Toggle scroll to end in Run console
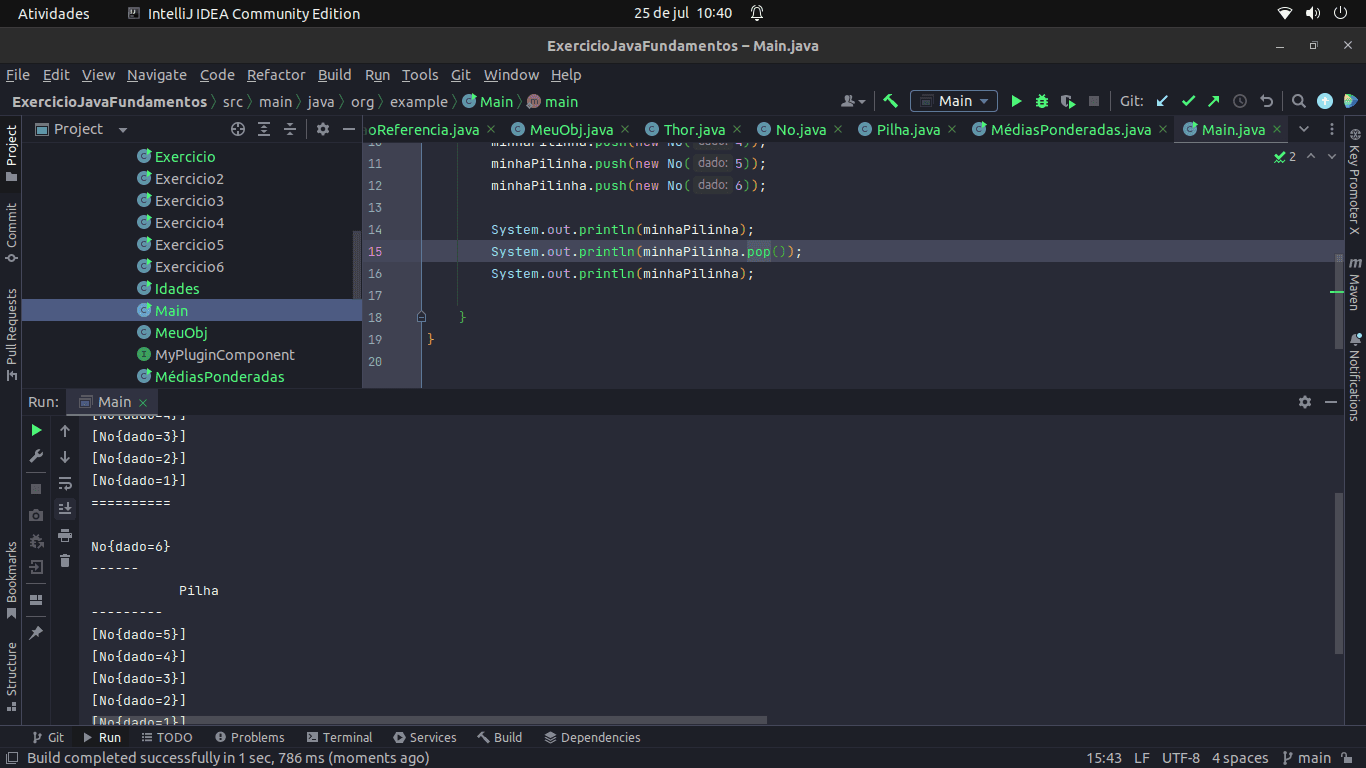This screenshot has height=768, width=1366. 65,509
